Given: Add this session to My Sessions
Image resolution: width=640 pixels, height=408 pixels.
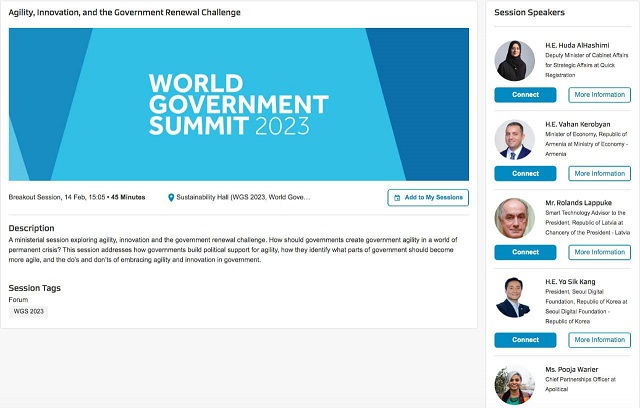Looking at the screenshot, I should pos(428,197).
